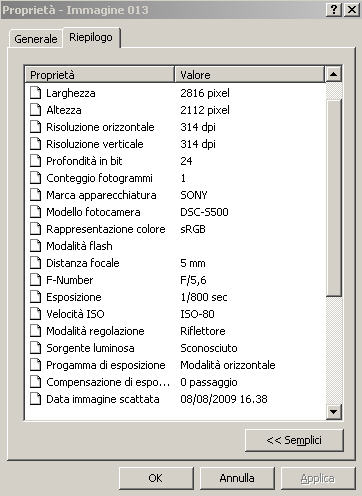Click the icon beside Distanza focale
The width and height of the screenshot is (362, 496).
point(35,263)
